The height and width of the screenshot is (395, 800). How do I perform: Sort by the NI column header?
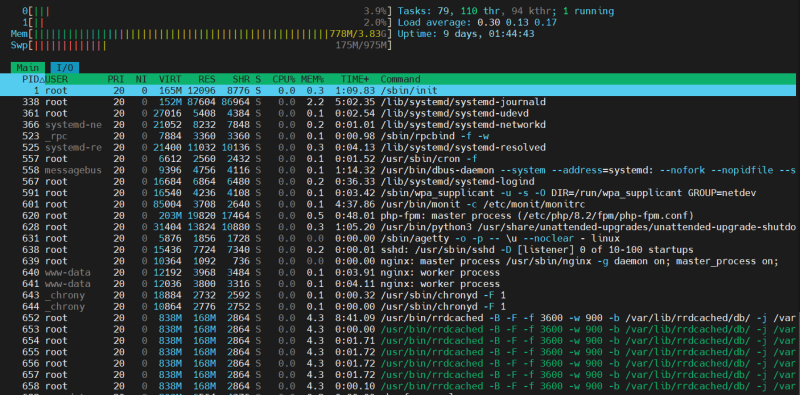click(x=141, y=79)
